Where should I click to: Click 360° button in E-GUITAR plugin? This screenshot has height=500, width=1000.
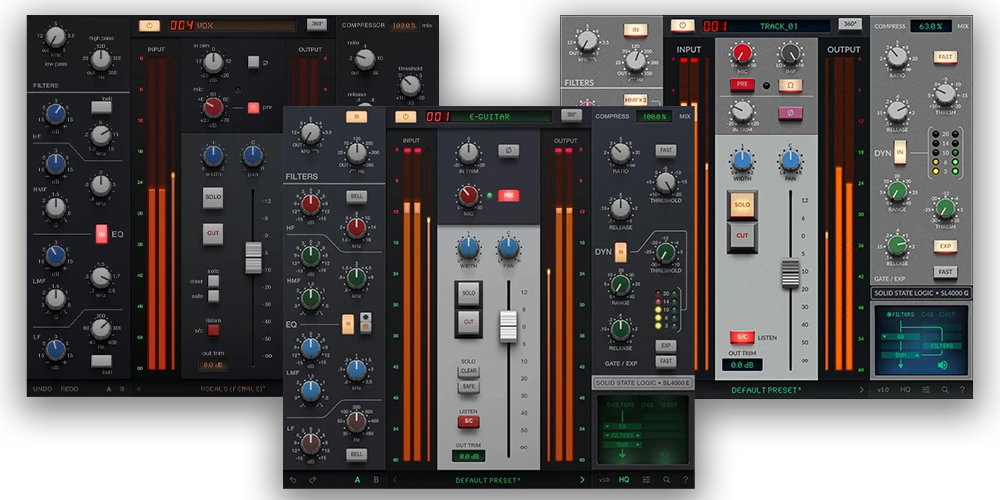pyautogui.click(x=571, y=115)
